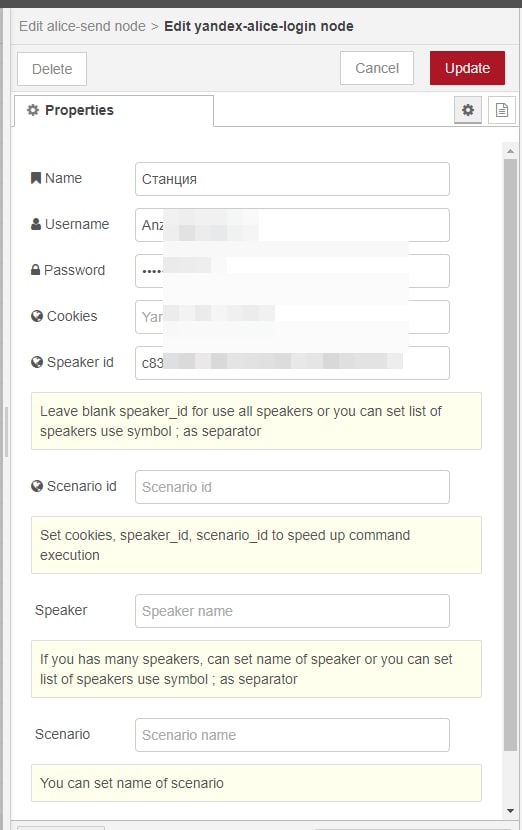Click the globe icon beside Speaker id
The image size is (522, 830).
(x=37, y=362)
